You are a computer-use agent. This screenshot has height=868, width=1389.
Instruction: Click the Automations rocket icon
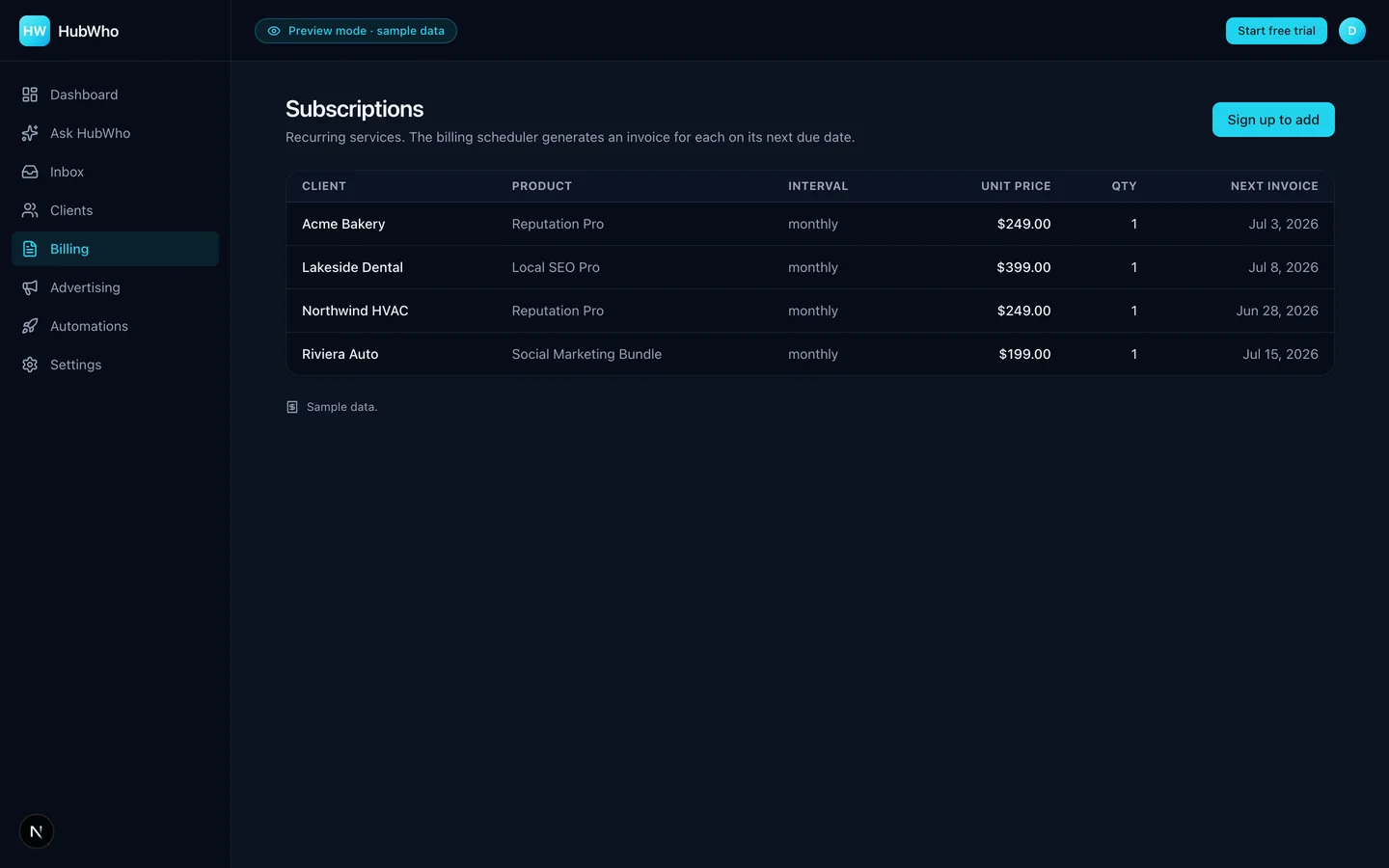click(x=30, y=326)
